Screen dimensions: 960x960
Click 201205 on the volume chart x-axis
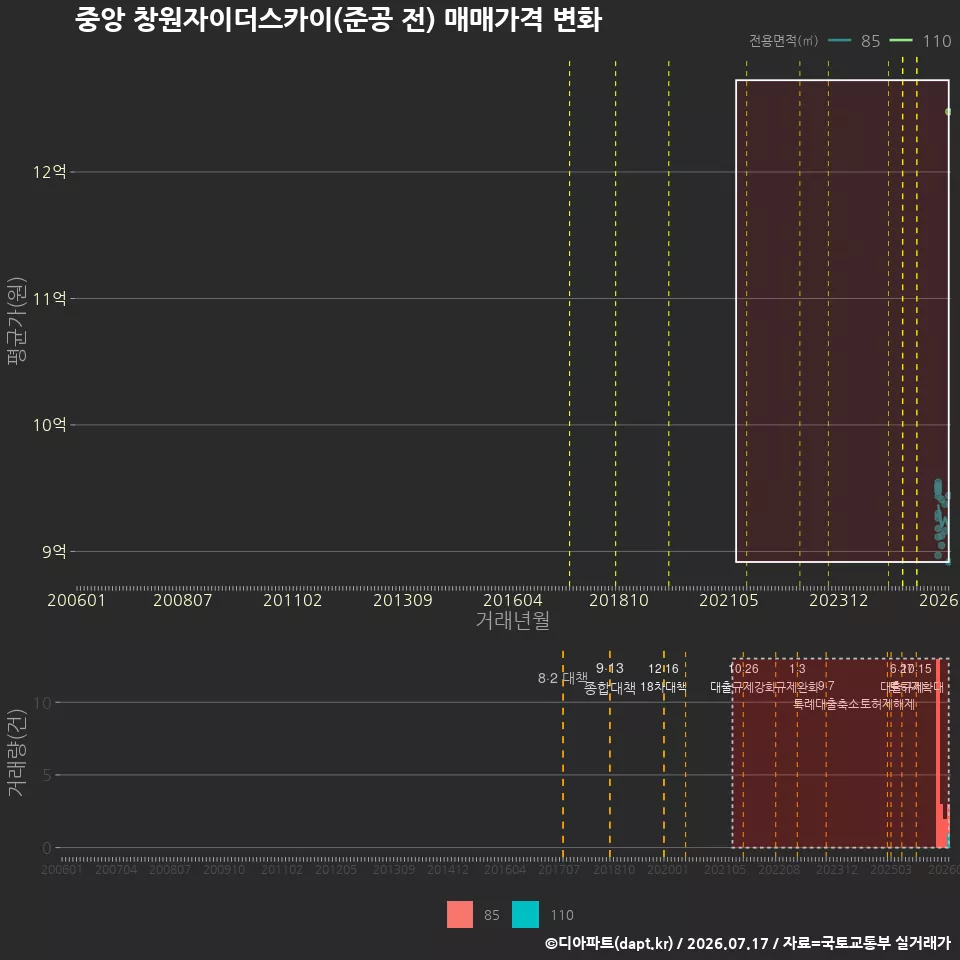coord(336,869)
